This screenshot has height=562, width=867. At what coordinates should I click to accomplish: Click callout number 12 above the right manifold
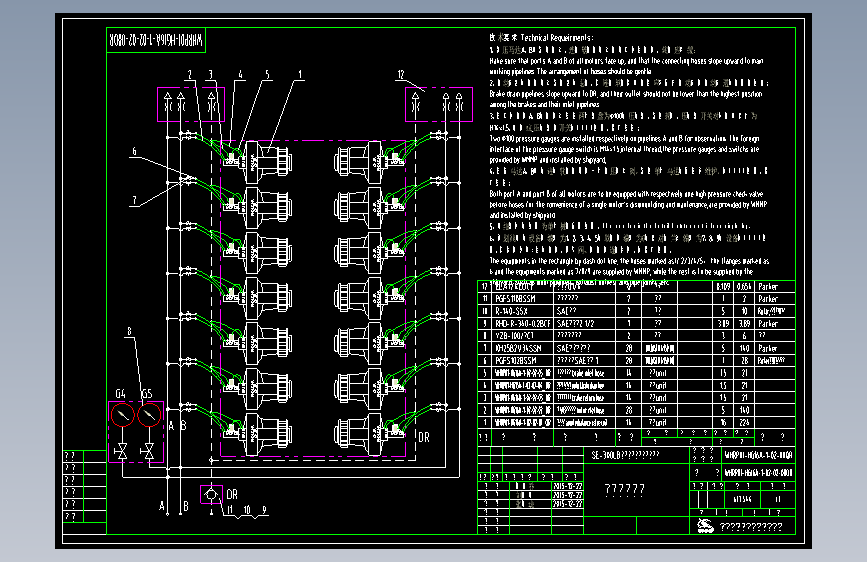401,75
